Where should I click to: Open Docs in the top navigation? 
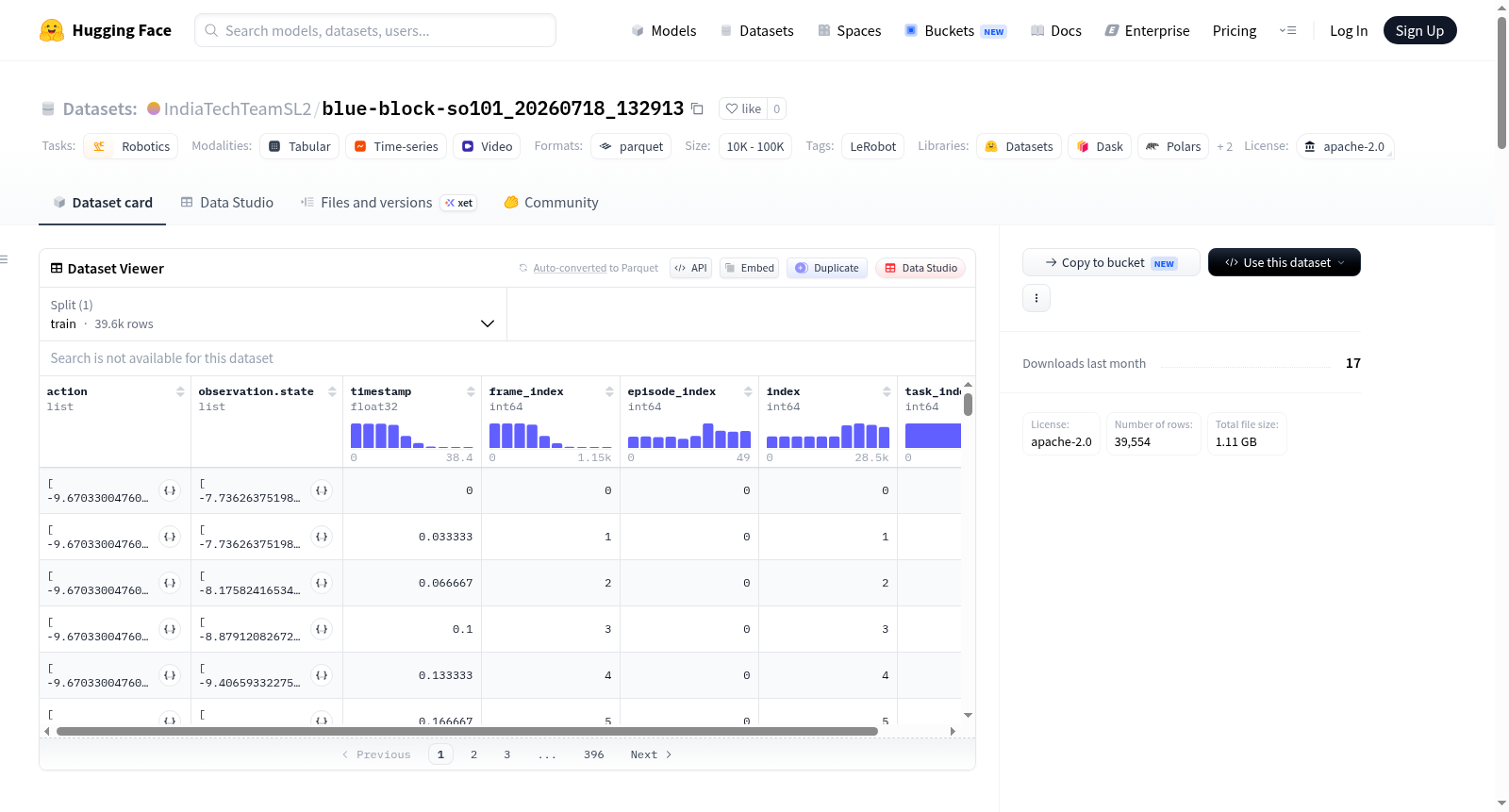(x=1056, y=31)
